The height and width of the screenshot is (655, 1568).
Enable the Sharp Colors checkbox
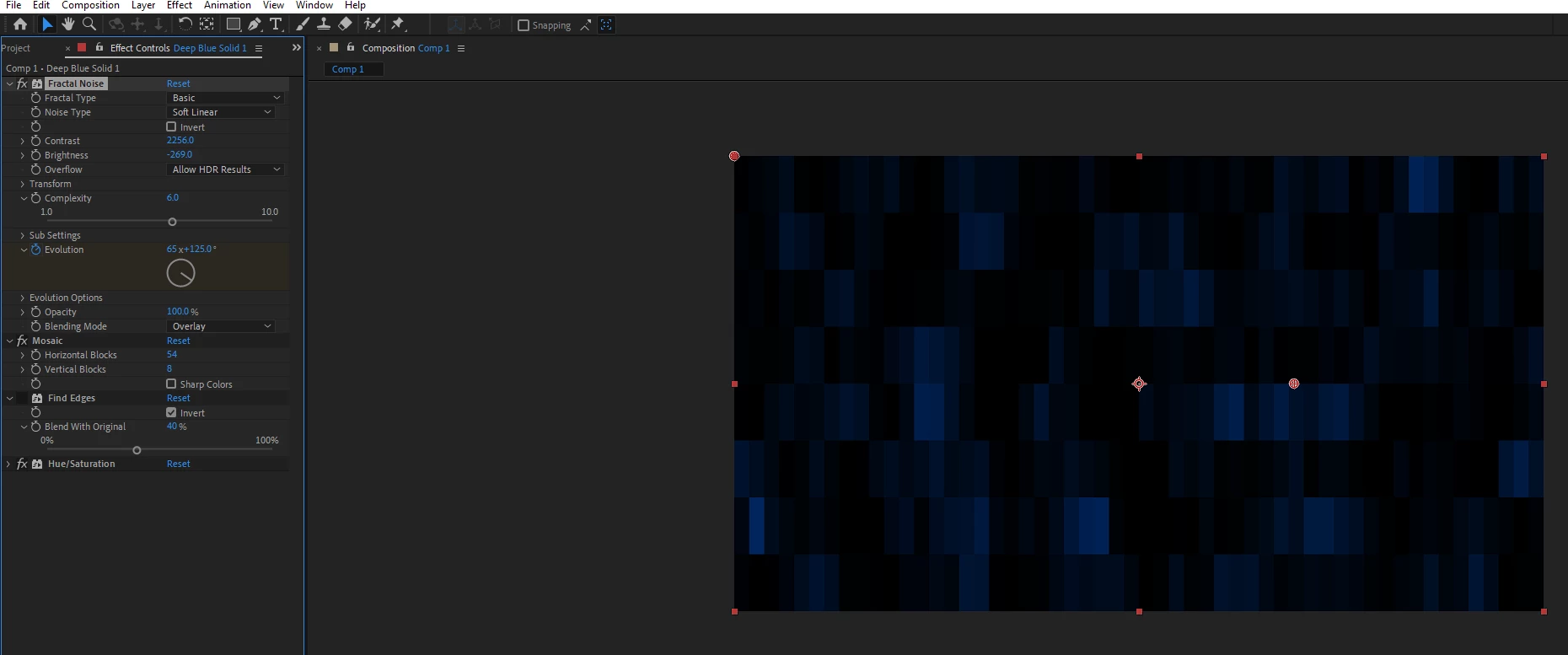pos(171,384)
